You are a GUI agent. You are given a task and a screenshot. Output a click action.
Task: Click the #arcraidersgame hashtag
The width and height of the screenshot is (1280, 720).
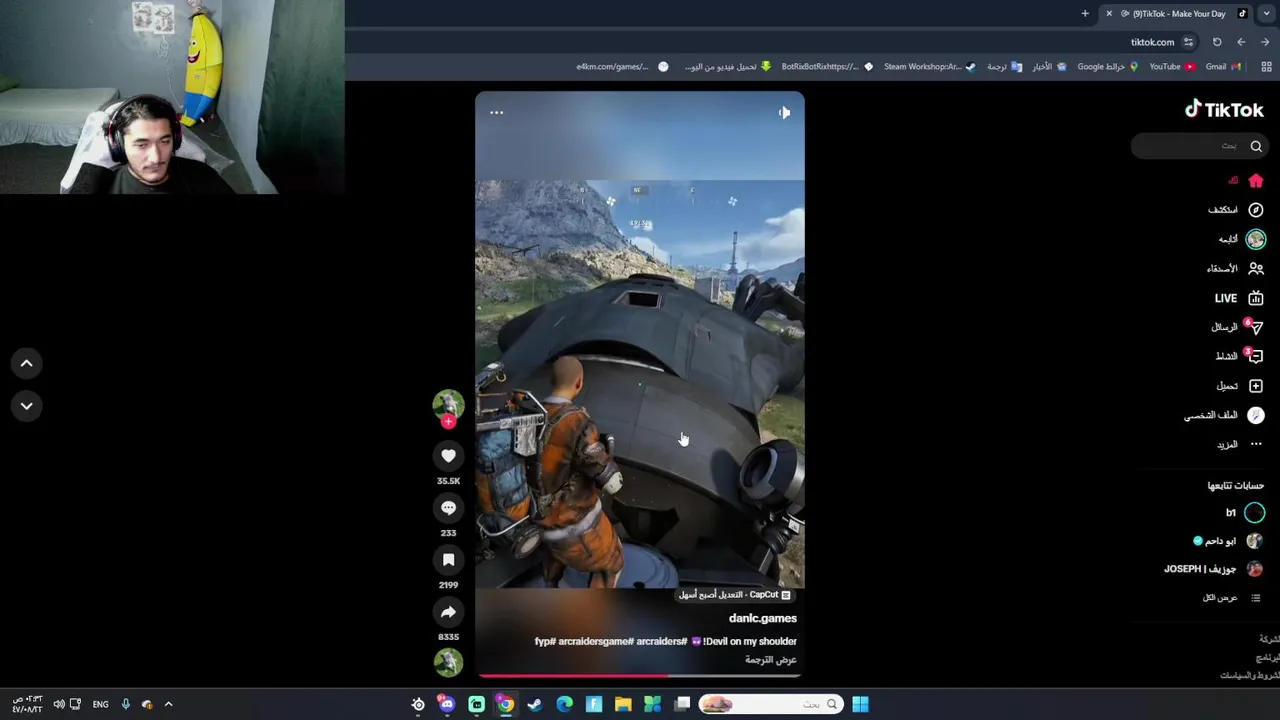click(x=594, y=641)
